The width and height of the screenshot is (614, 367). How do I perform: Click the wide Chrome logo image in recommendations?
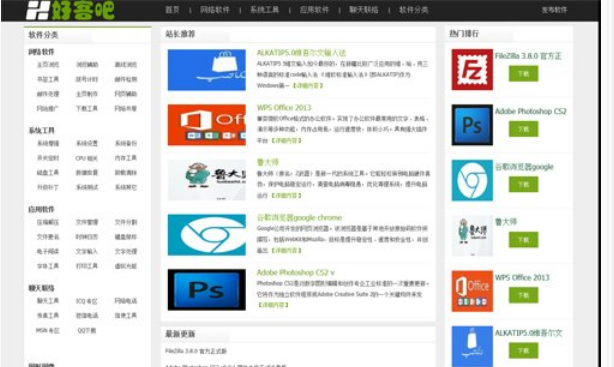coord(207,235)
